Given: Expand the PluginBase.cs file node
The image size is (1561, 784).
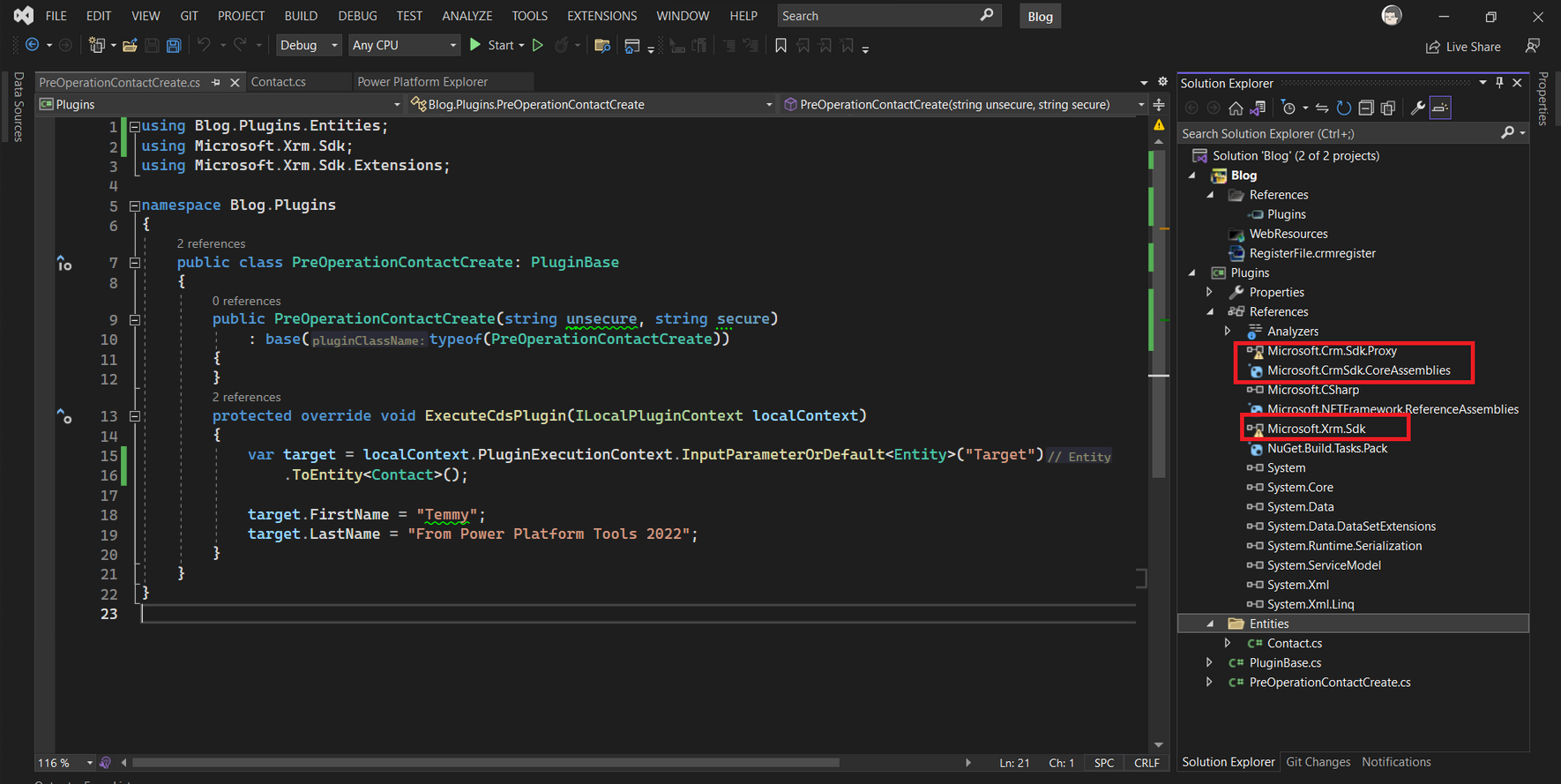Looking at the screenshot, I should coord(1210,663).
